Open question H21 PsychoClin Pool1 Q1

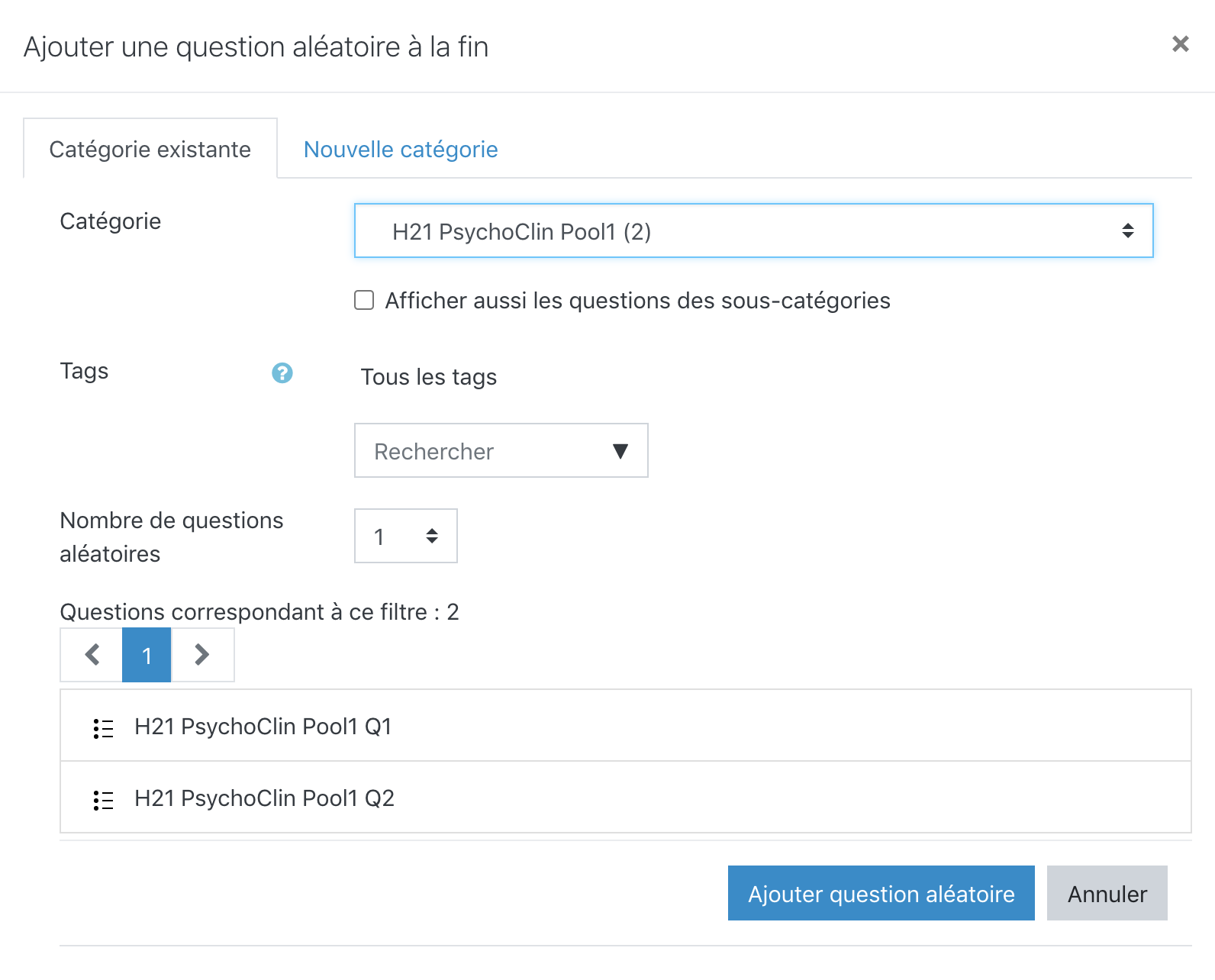pyautogui.click(x=263, y=727)
